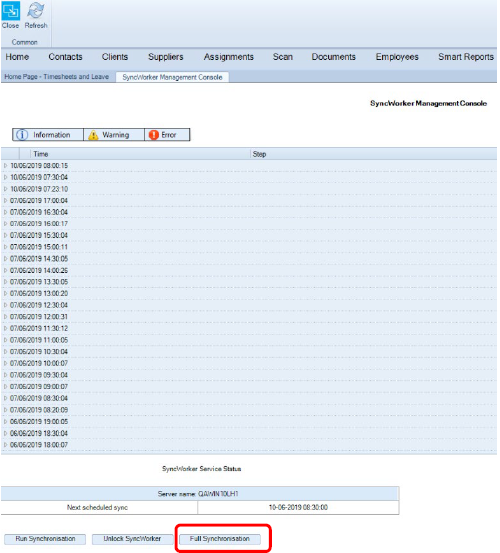Expand log entry 07/06/2019 13:30:05

[5, 282]
